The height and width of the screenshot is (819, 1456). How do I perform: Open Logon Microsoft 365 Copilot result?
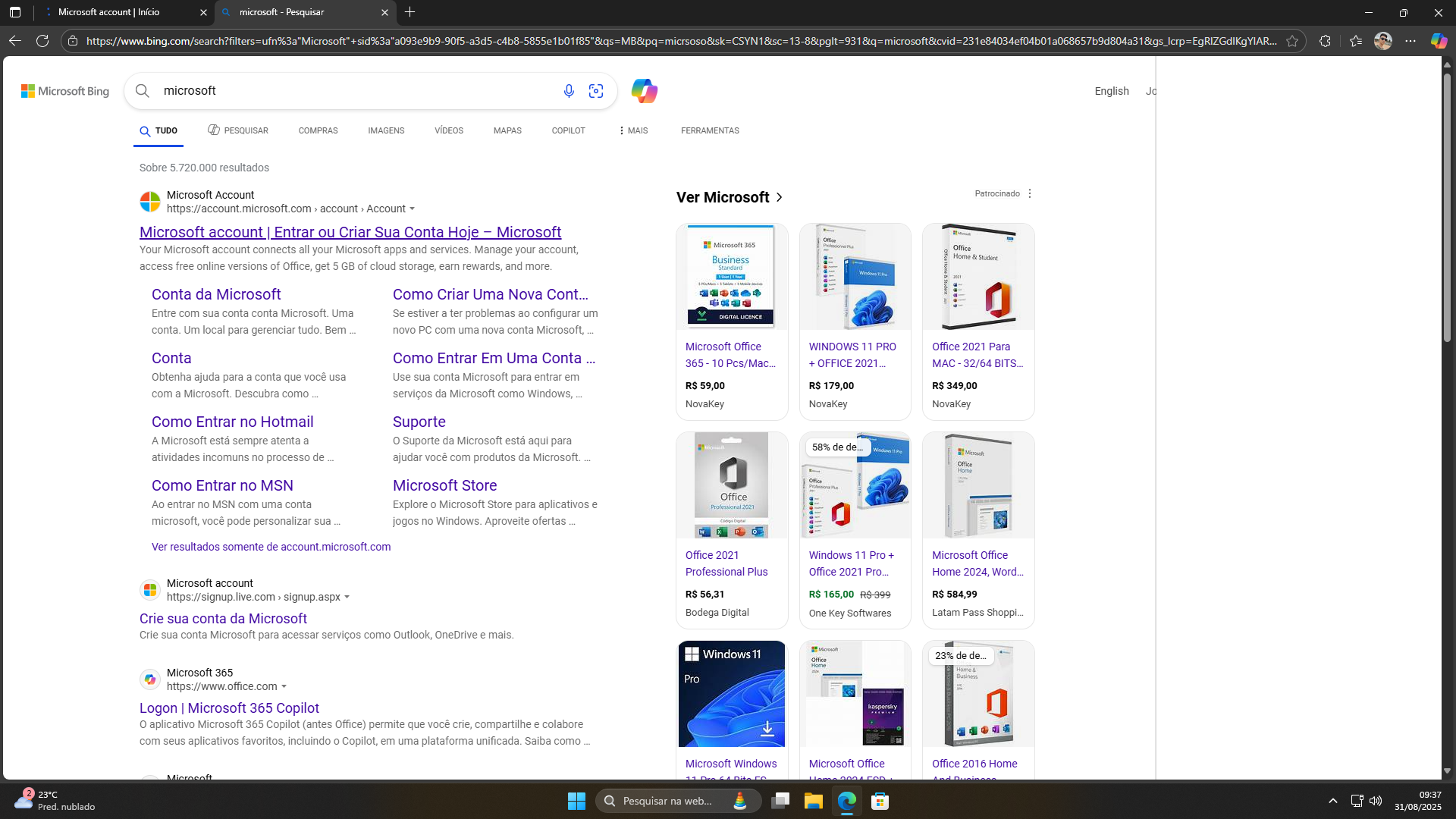tap(229, 708)
